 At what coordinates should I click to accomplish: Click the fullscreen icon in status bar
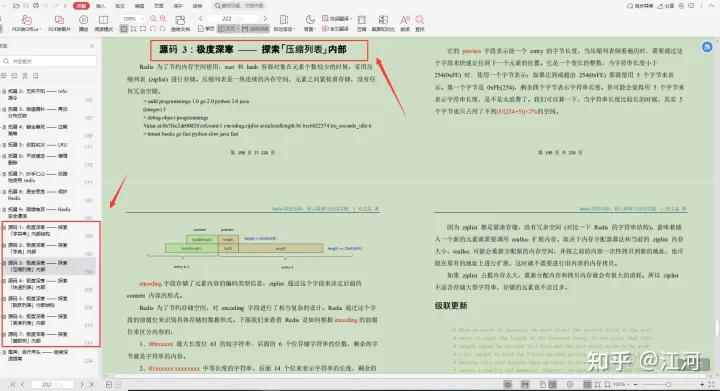coord(712,385)
